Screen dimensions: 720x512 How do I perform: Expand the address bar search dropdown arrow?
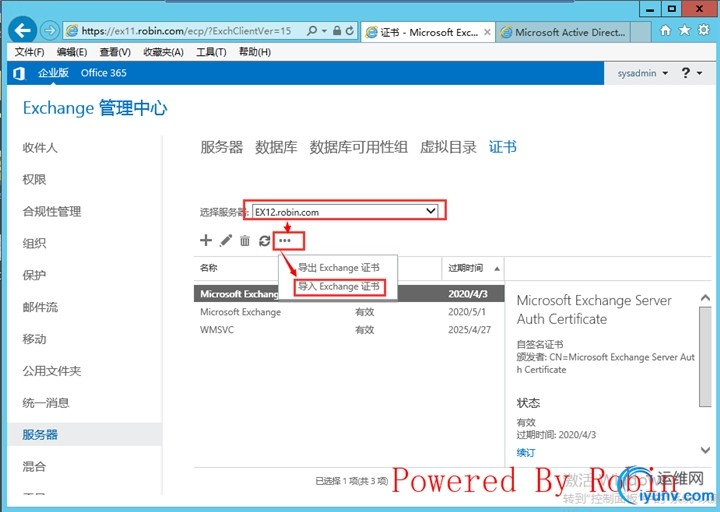point(324,31)
